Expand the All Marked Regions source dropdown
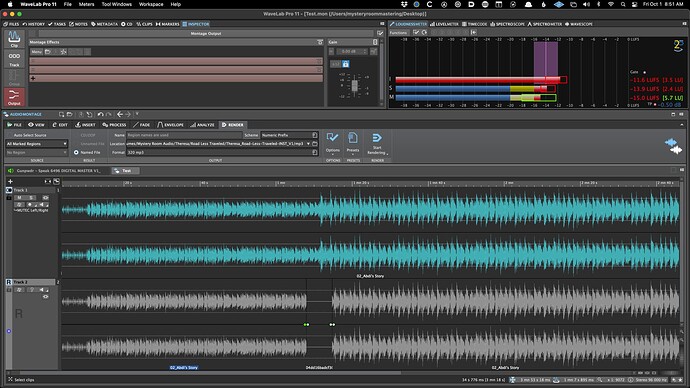 point(37,144)
